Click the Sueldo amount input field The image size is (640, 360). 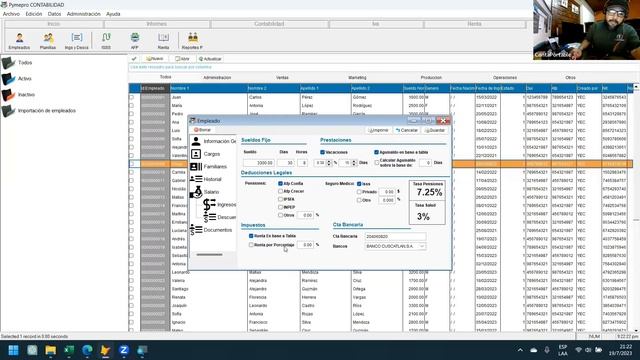[x=259, y=162]
